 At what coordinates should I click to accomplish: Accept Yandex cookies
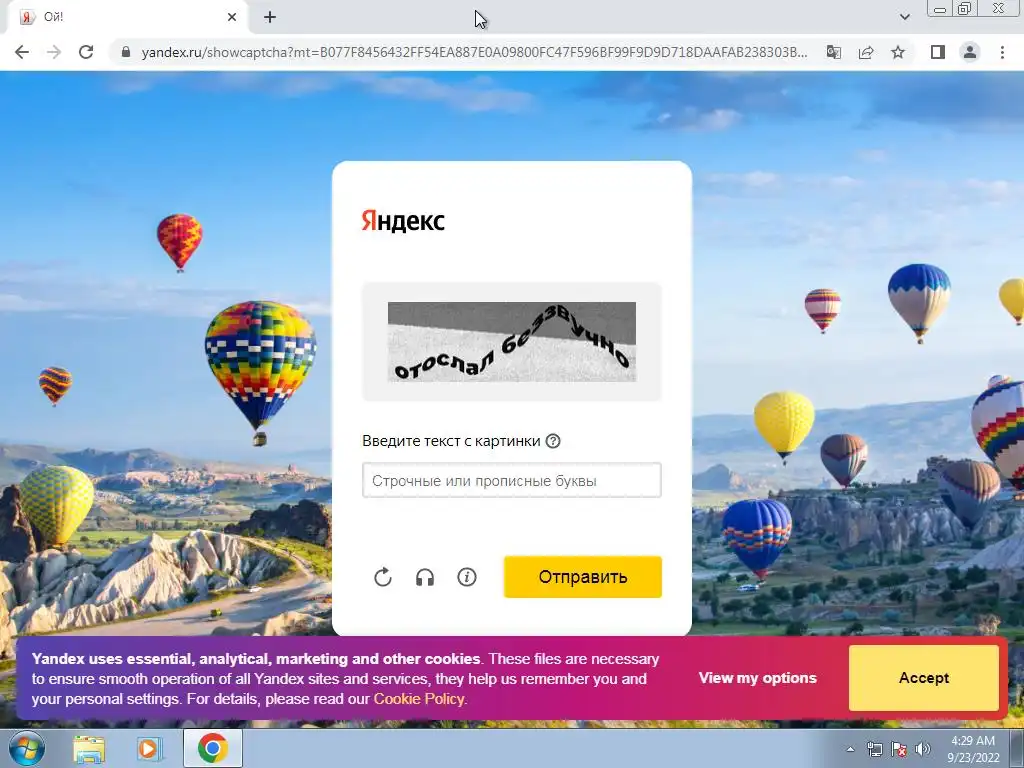pyautogui.click(x=923, y=678)
